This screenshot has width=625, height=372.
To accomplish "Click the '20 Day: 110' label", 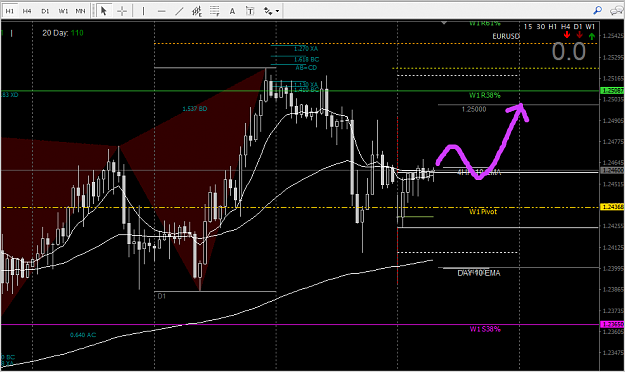I will point(63,33).
